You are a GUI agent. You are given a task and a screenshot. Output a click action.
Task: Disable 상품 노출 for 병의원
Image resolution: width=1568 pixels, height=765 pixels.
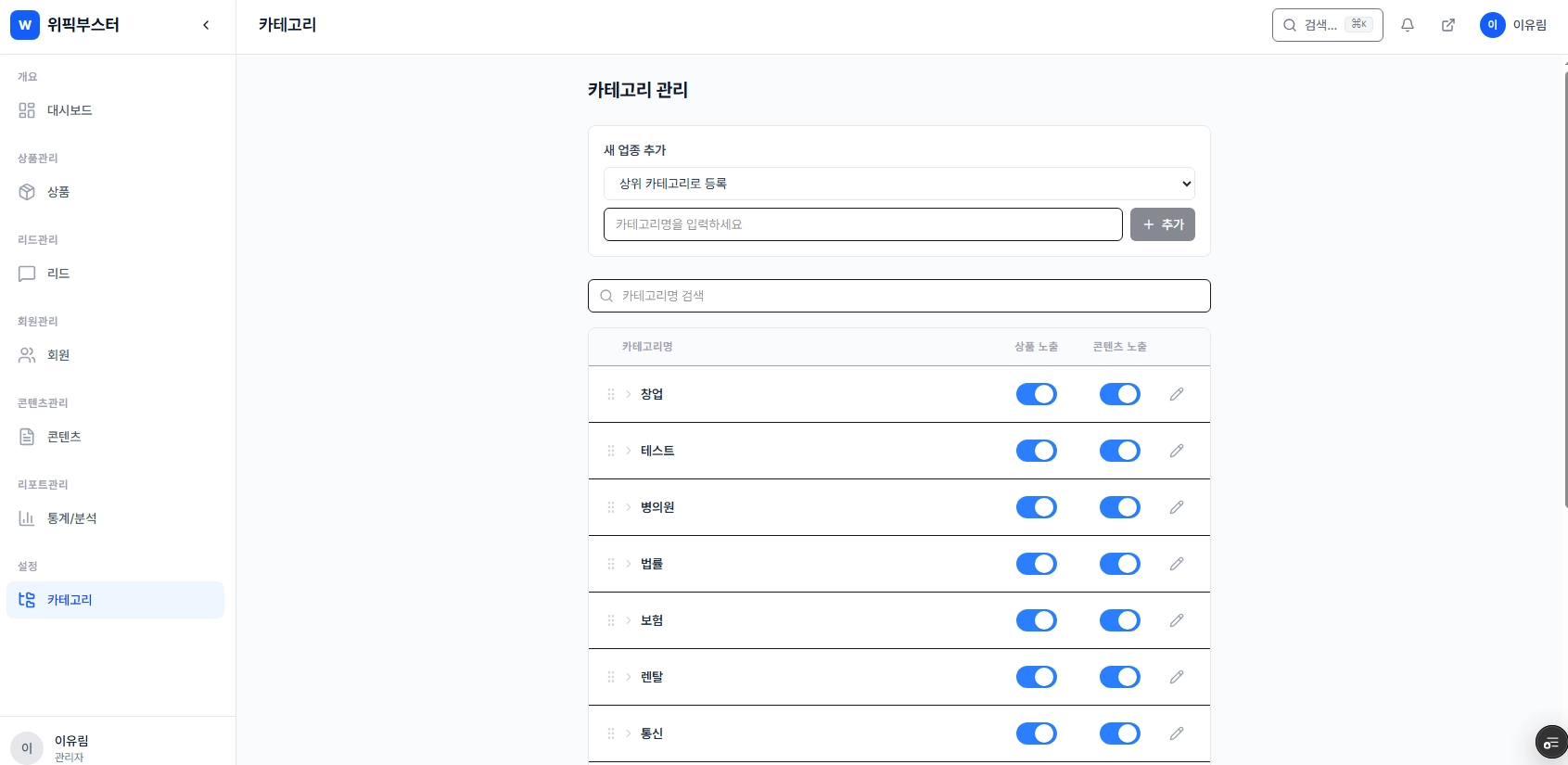pyautogui.click(x=1037, y=507)
